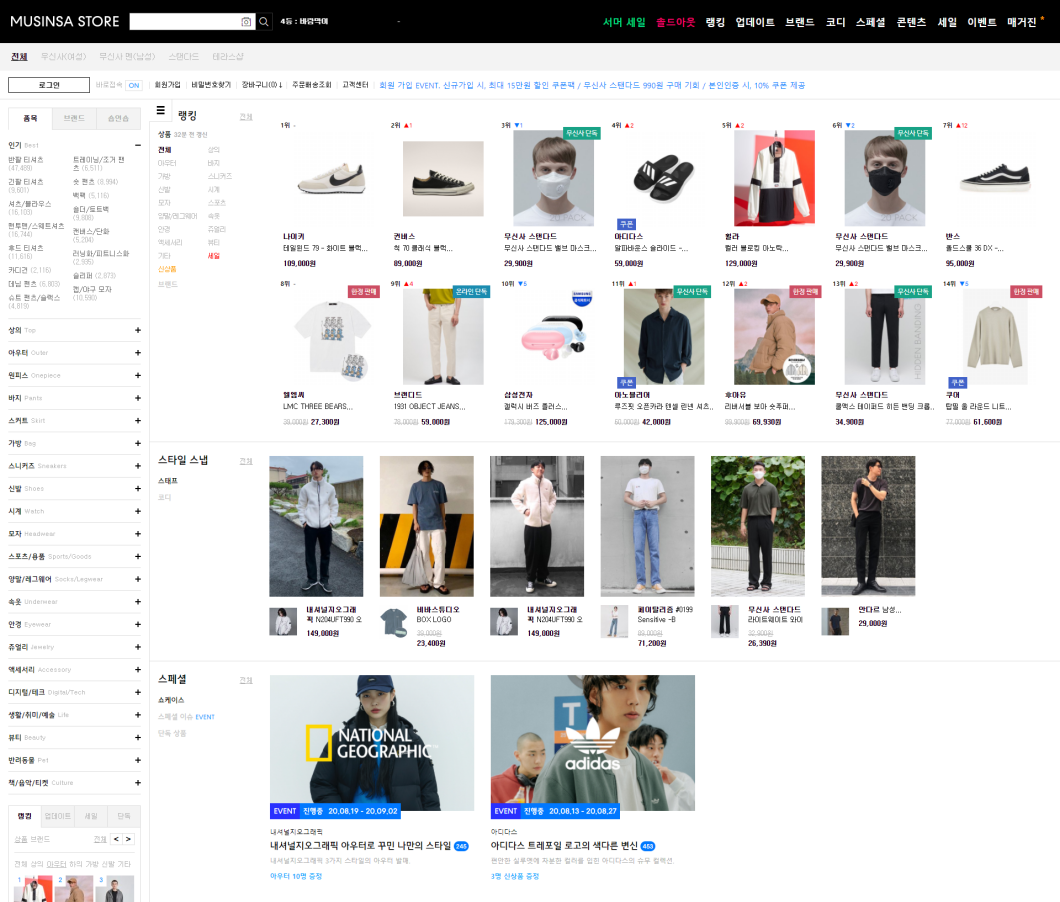Expand the 신발 Shoes category

pos(138,489)
